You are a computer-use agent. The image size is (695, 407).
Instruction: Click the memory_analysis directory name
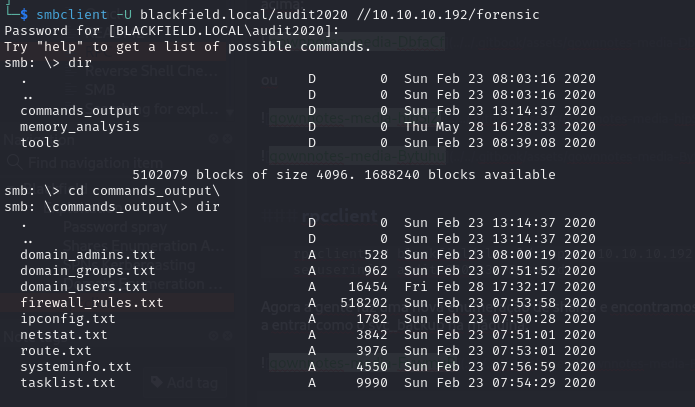click(x=80, y=127)
